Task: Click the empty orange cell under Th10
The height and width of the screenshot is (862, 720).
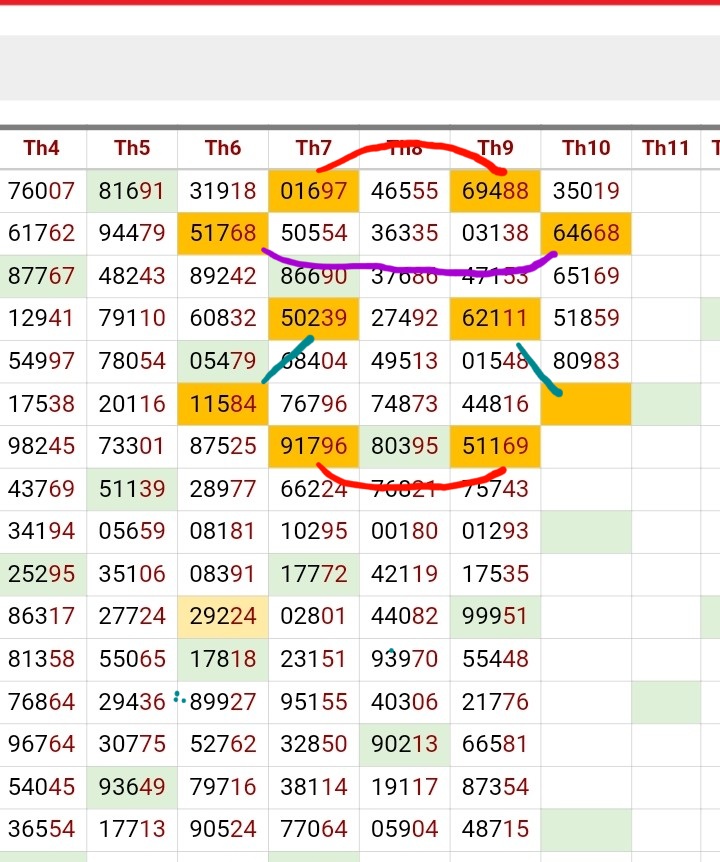Action: point(586,403)
